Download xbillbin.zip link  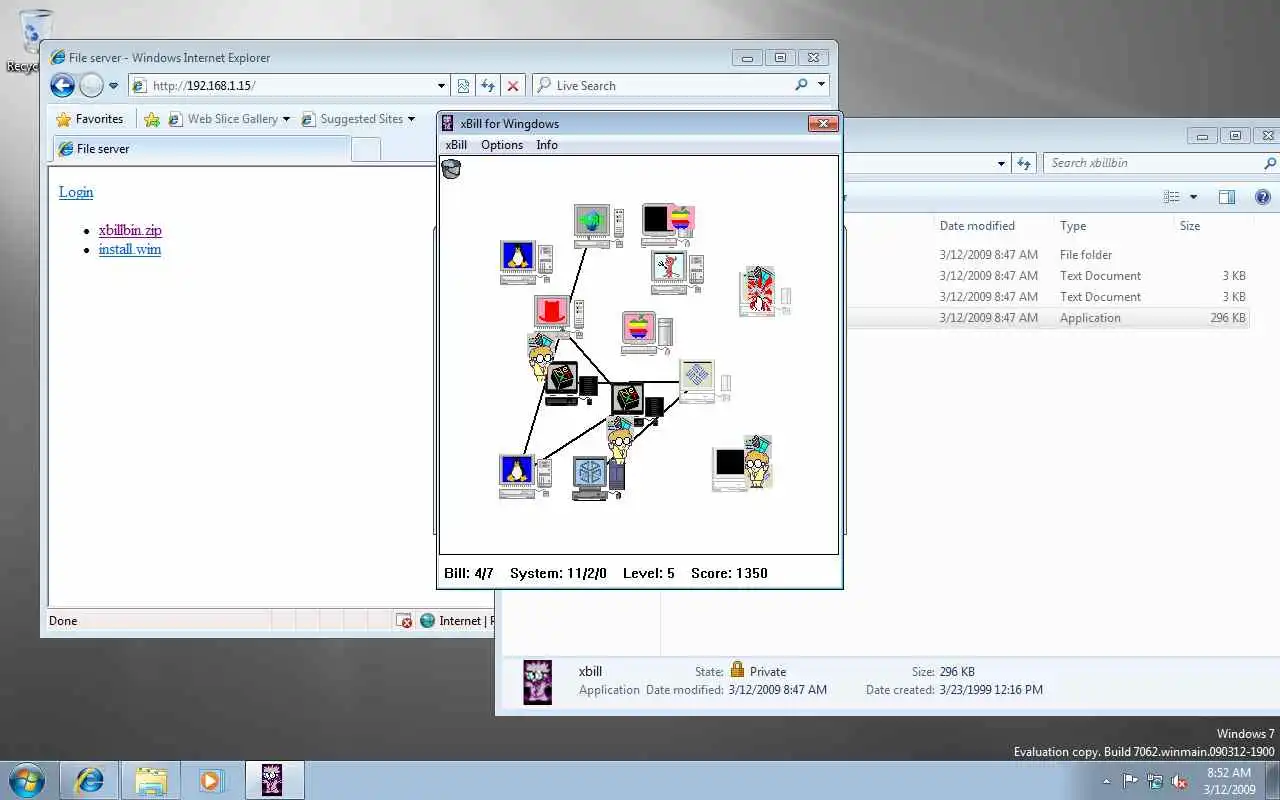tap(130, 230)
